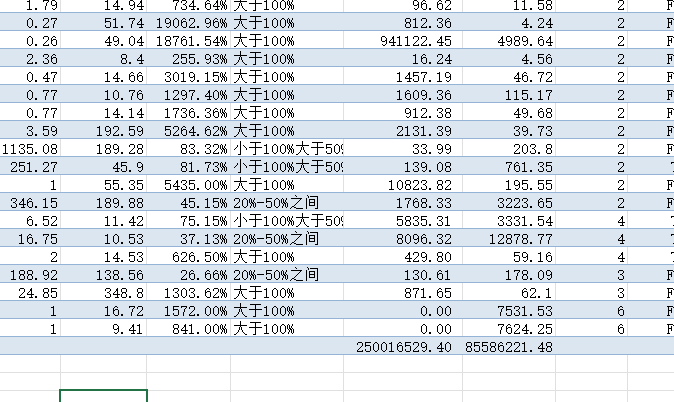Click the cell containing 251.27

click(30, 167)
